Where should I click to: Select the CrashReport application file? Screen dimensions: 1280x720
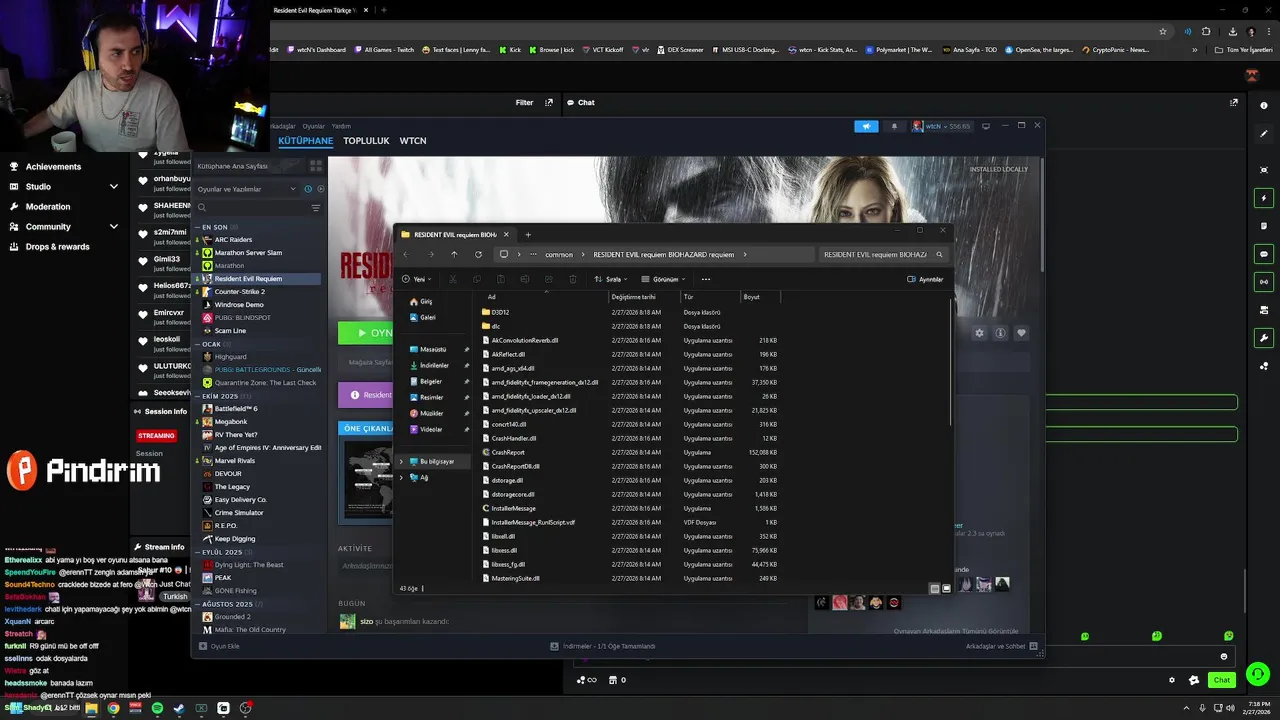[503, 452]
